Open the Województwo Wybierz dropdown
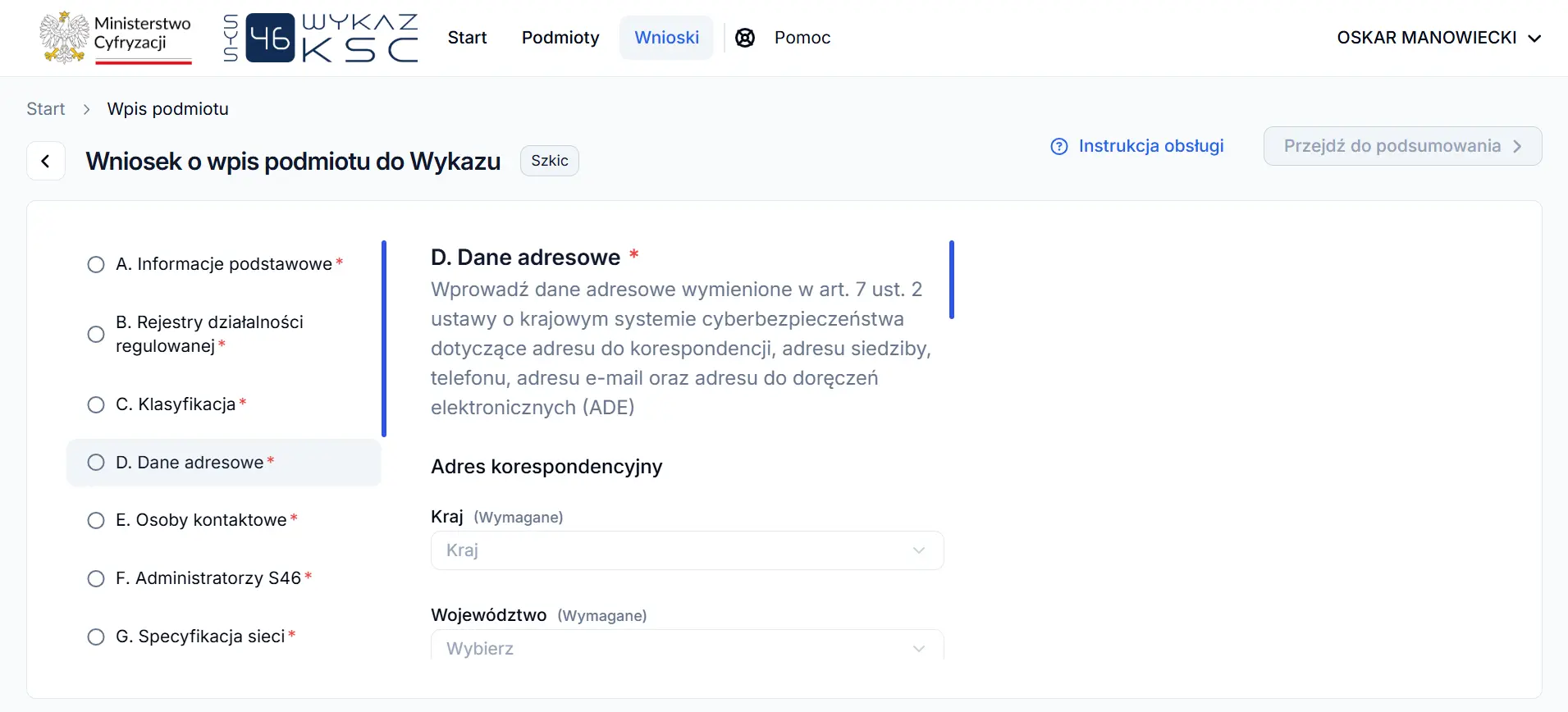The image size is (1568, 712). 688,646
